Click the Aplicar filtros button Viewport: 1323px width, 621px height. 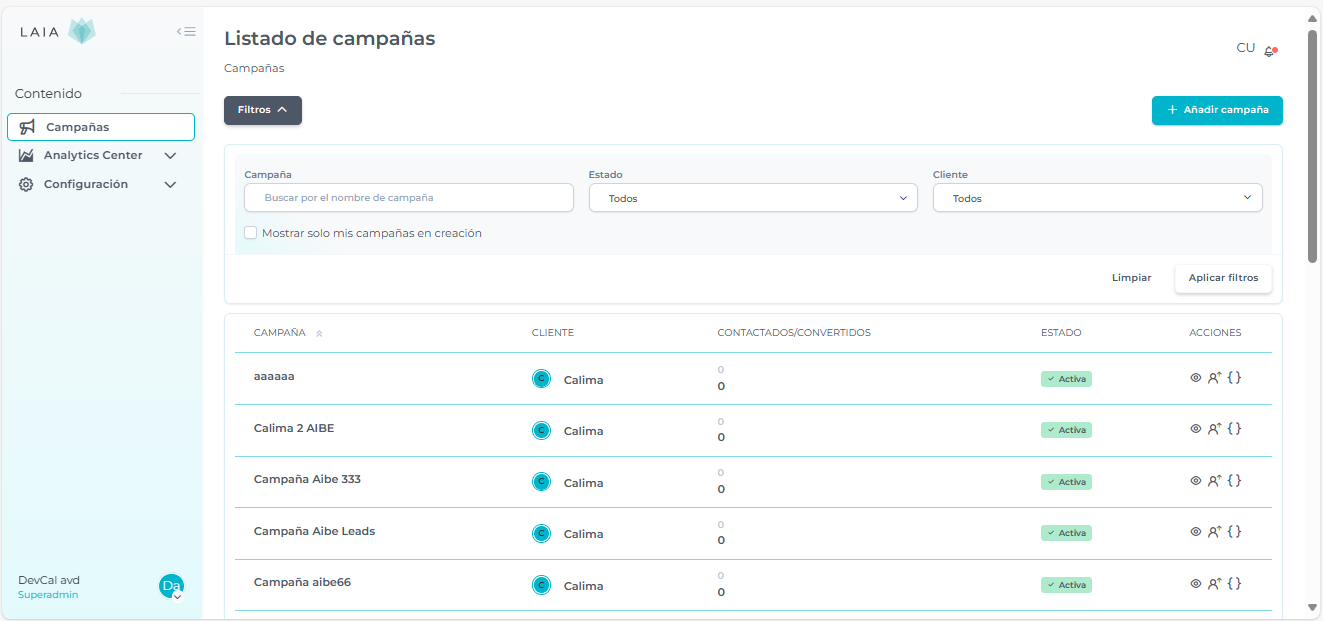click(1223, 278)
